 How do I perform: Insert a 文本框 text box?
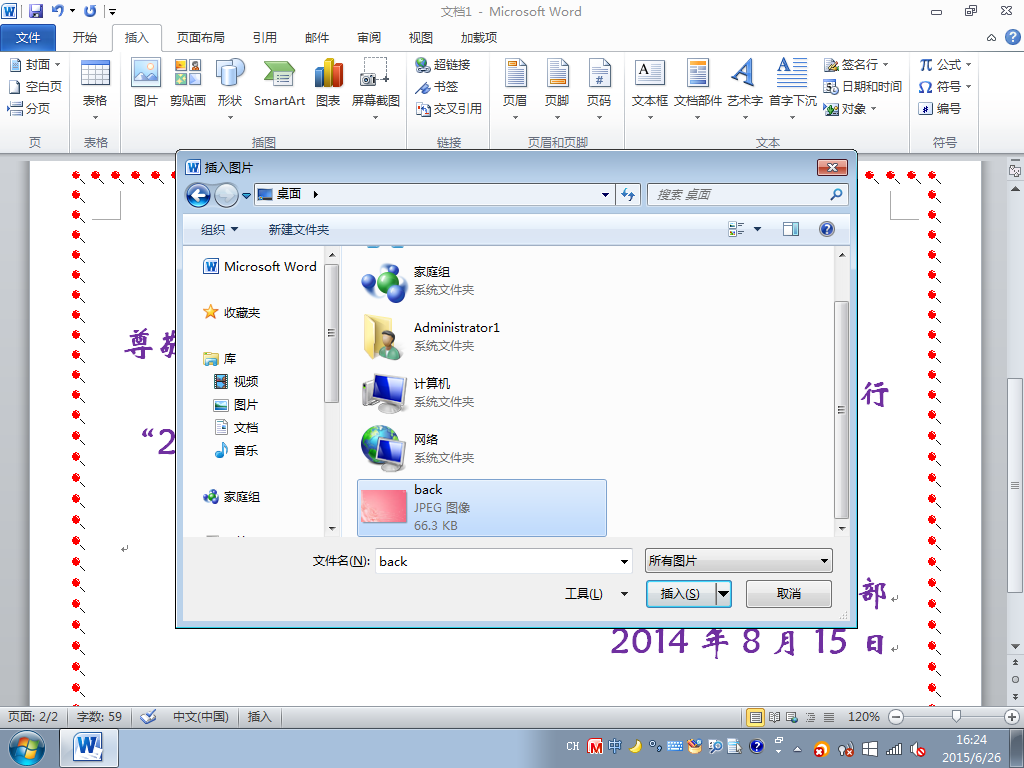click(650, 88)
